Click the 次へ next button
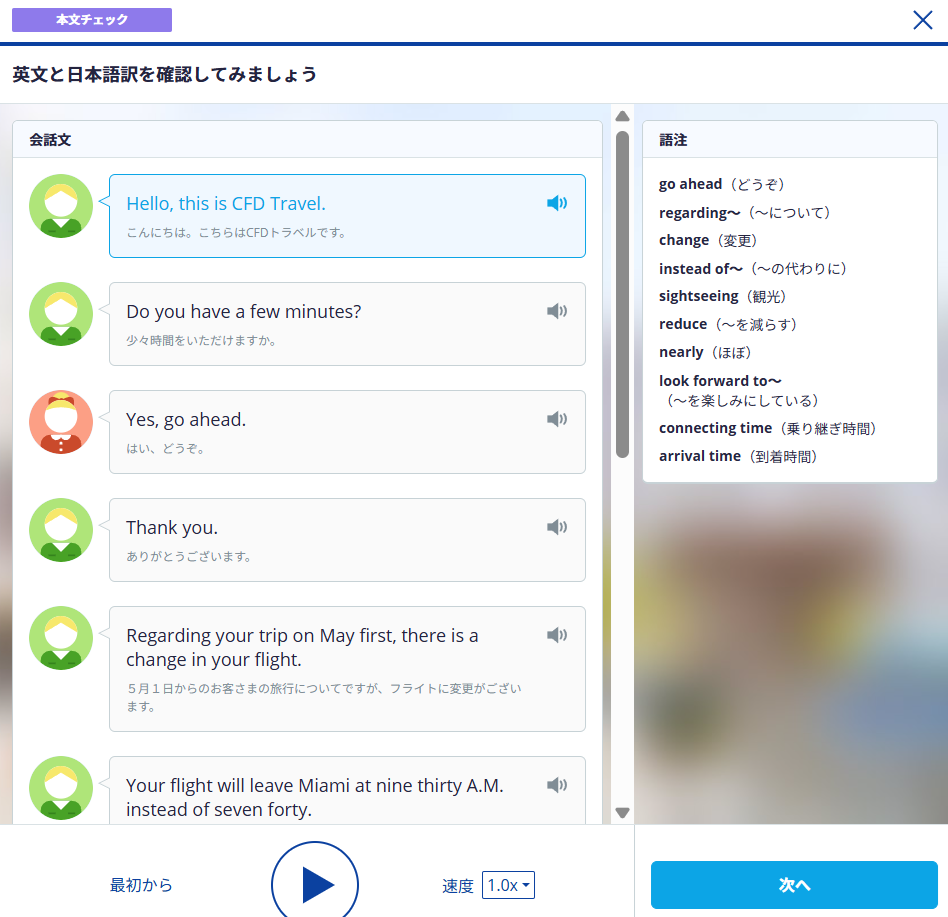Viewport: 948px width, 917px height. coord(794,885)
